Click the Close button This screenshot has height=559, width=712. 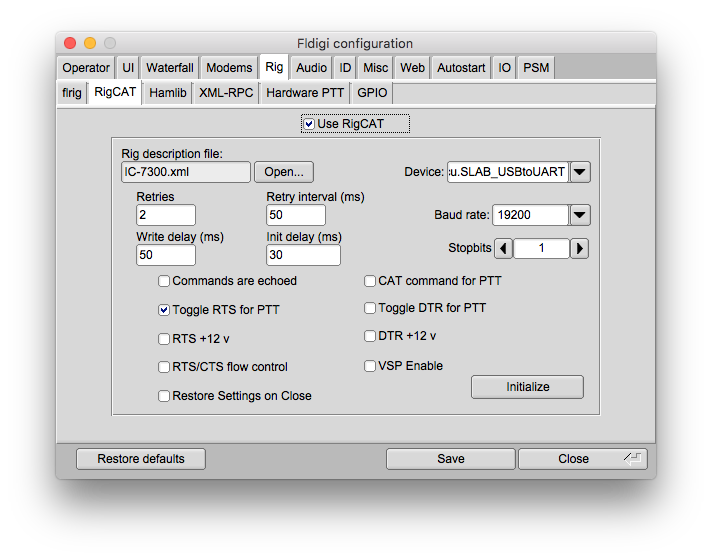pos(583,459)
